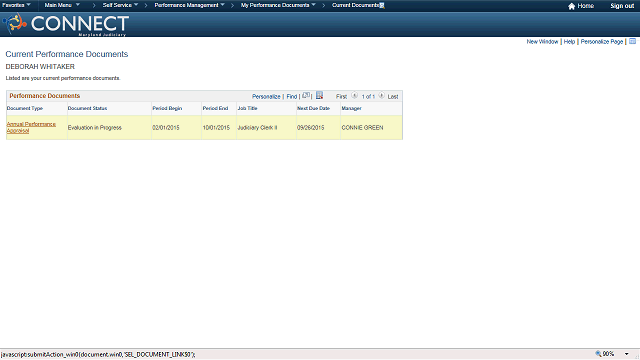The height and width of the screenshot is (360, 640).
Task: Open the Performance Management breadcrumb menu
Action: [189, 5]
